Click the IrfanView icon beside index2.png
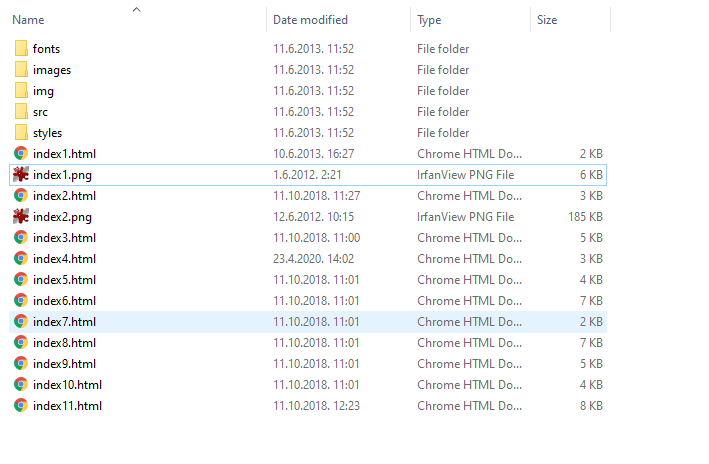Viewport: 709px width, 464px height. pos(21,217)
